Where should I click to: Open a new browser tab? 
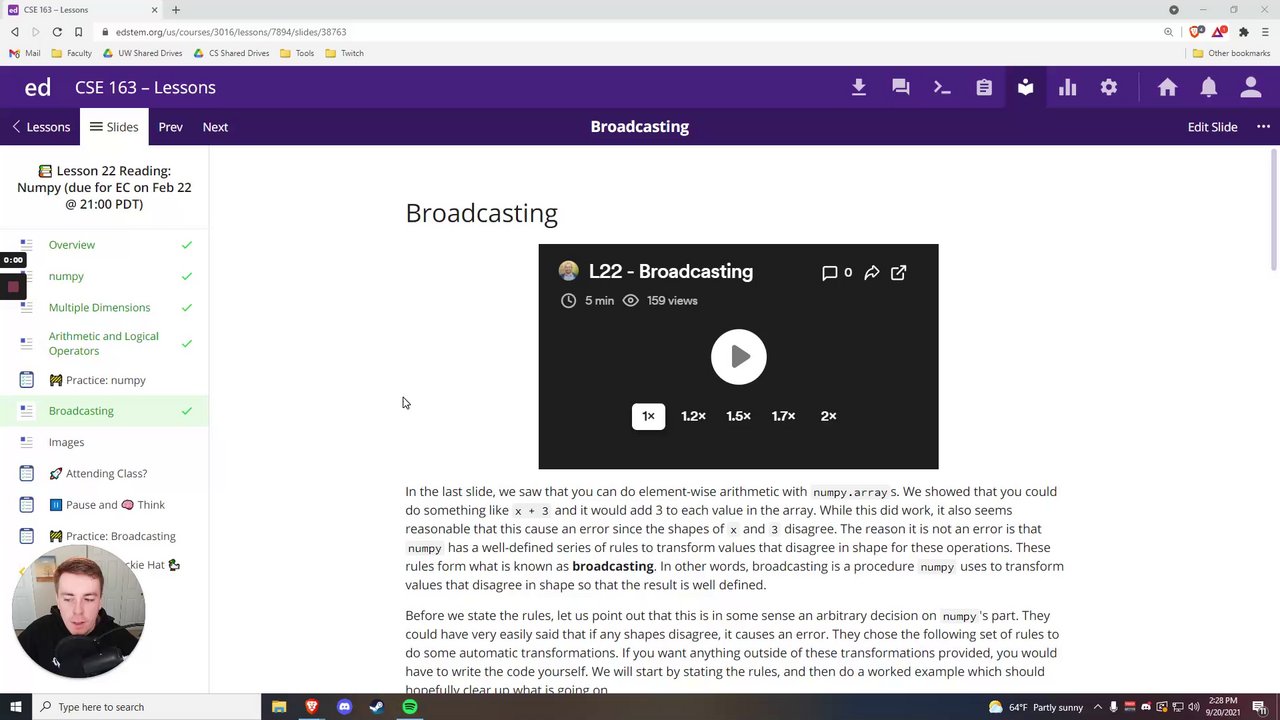[176, 10]
